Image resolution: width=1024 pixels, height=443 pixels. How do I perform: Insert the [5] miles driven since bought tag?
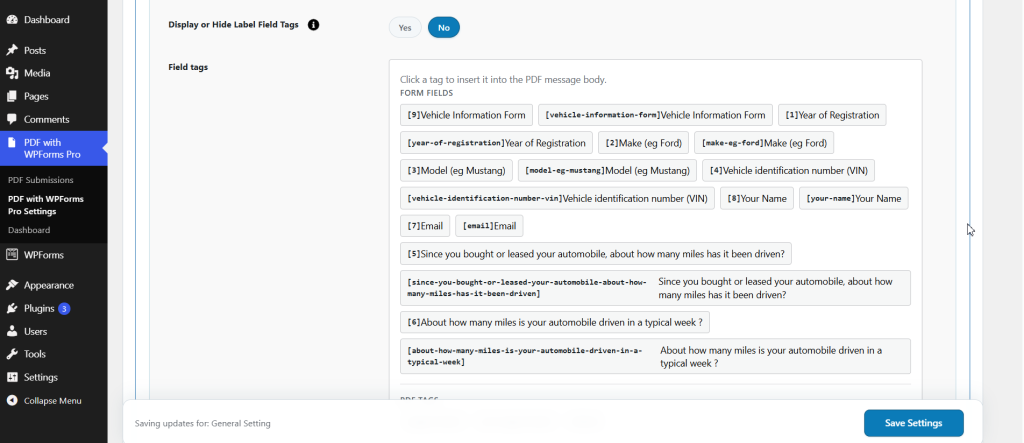tap(596, 254)
